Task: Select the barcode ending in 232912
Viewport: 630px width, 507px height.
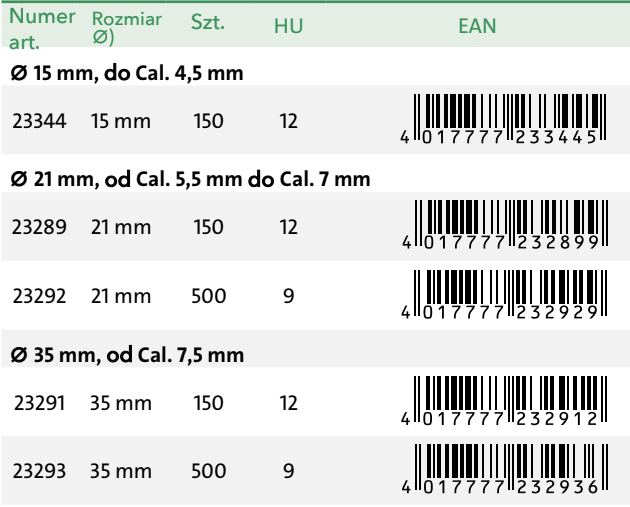Action: [x=504, y=401]
